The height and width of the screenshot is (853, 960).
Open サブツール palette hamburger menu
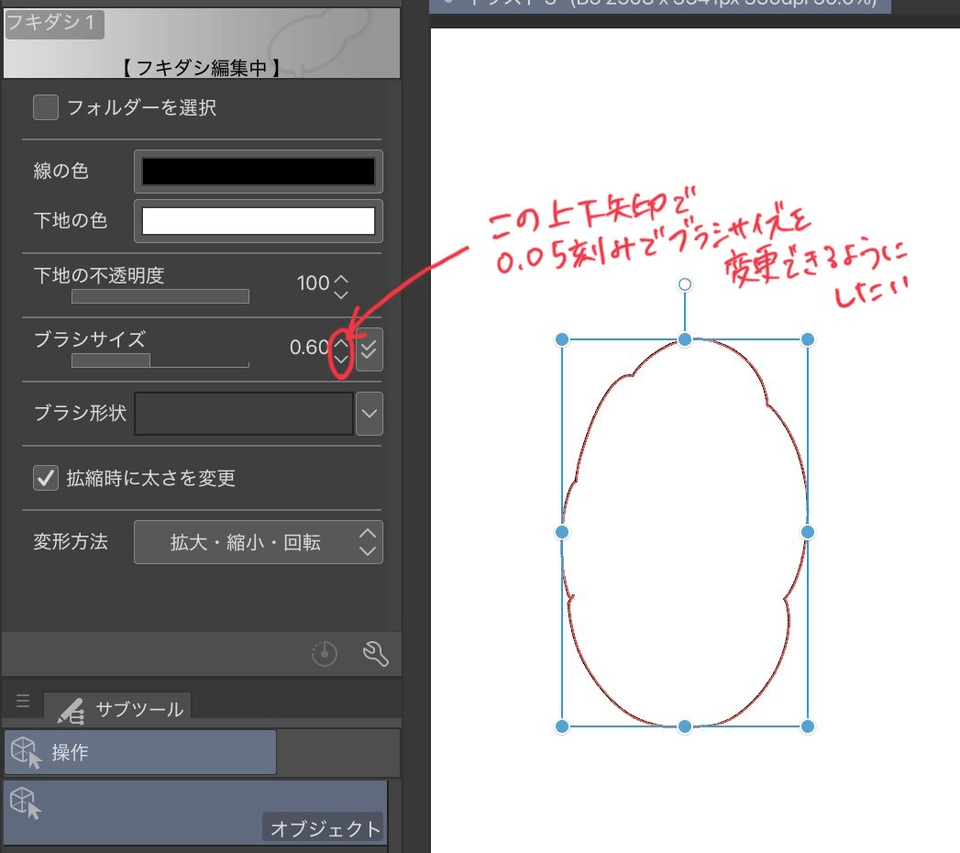tap(23, 701)
